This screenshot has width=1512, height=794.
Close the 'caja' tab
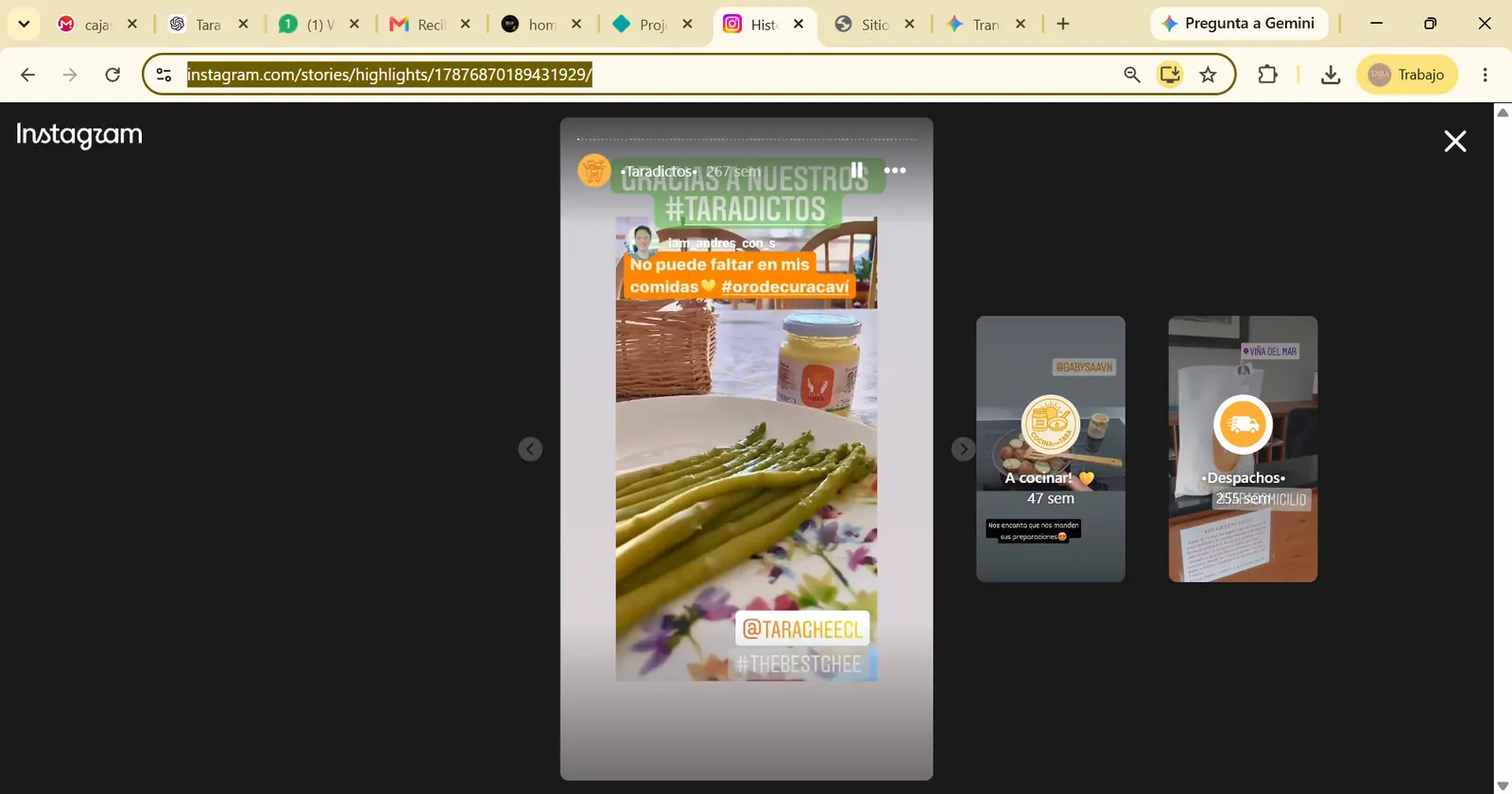click(x=132, y=25)
